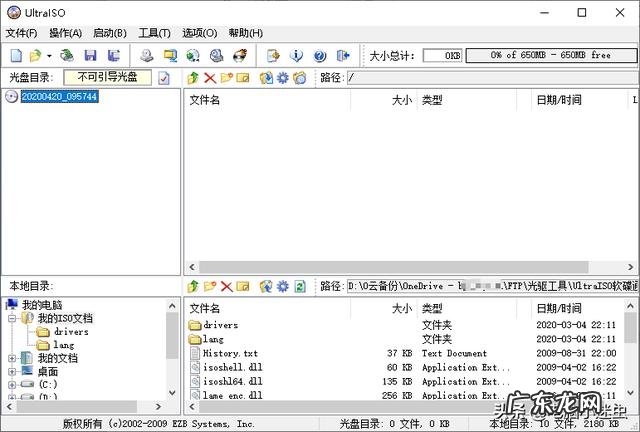Open the 工具(T) menu
Viewport: 640px width, 432px height.
tap(154, 33)
